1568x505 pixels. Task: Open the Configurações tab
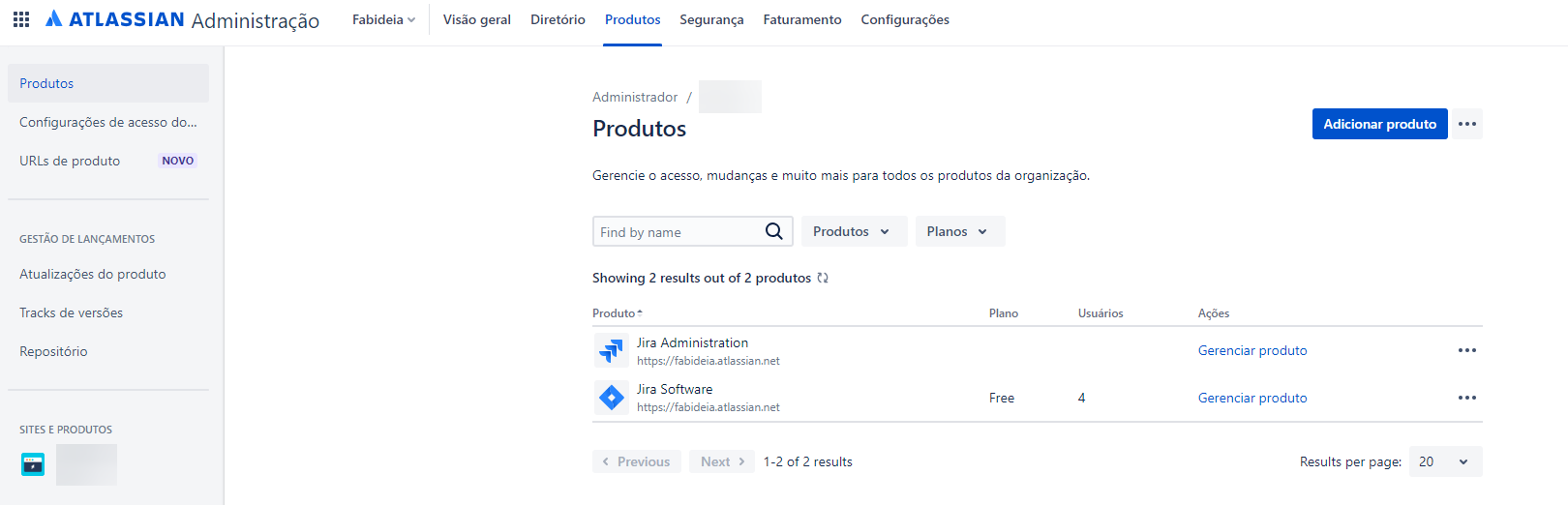click(x=905, y=19)
